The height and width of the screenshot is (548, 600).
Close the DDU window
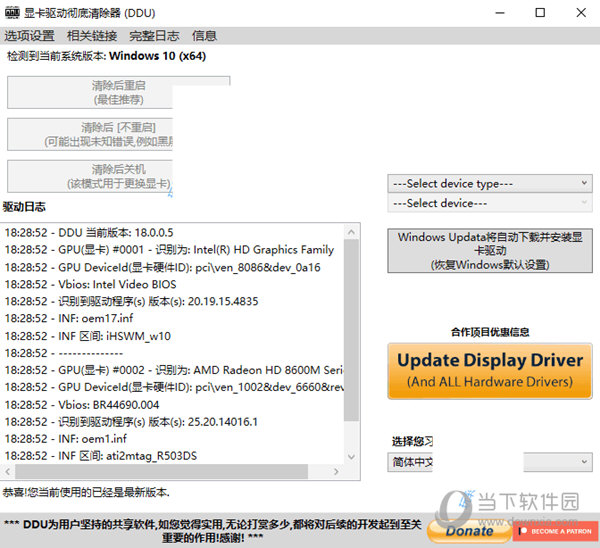pos(581,13)
